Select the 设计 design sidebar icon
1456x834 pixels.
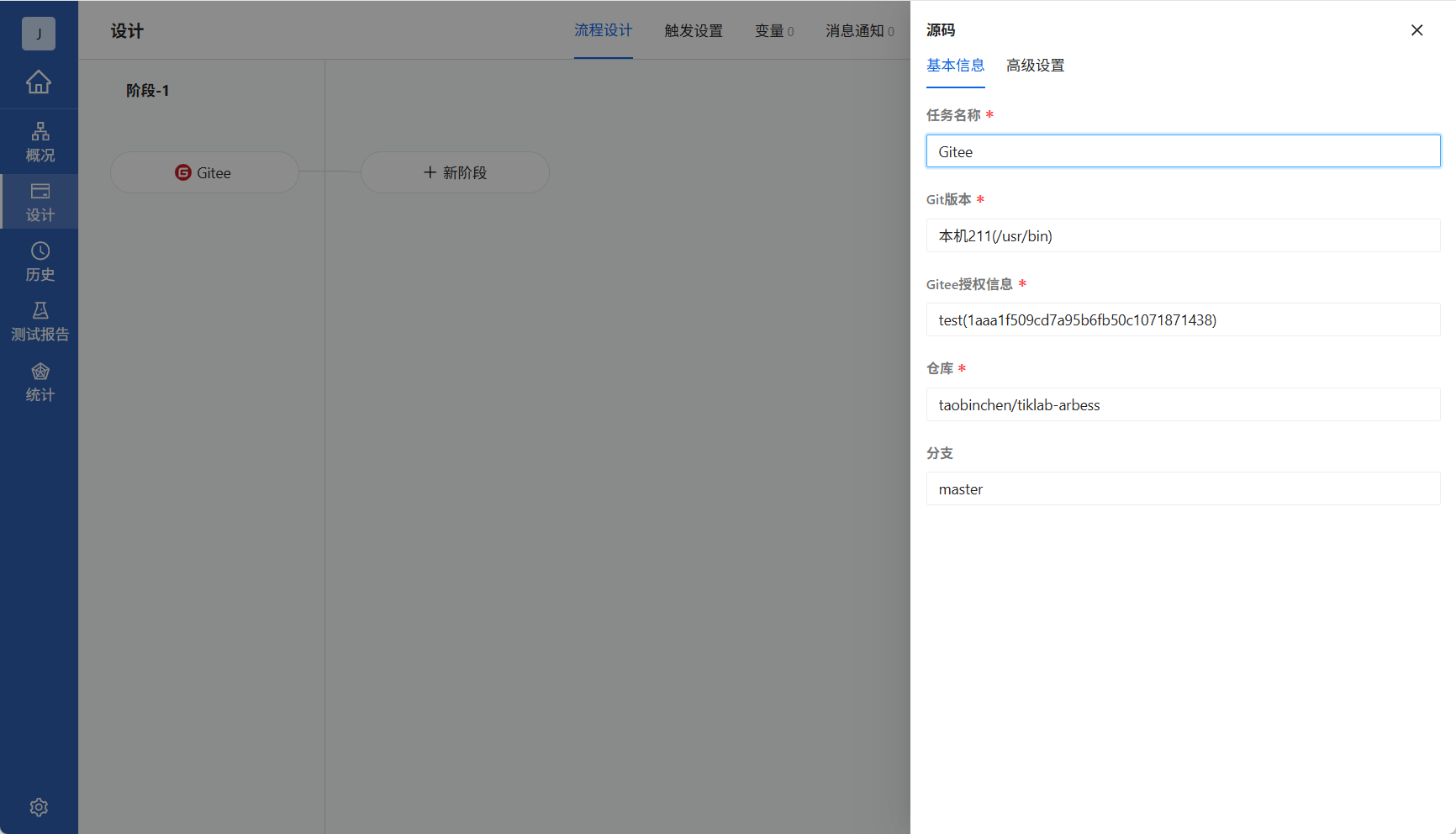[39, 202]
